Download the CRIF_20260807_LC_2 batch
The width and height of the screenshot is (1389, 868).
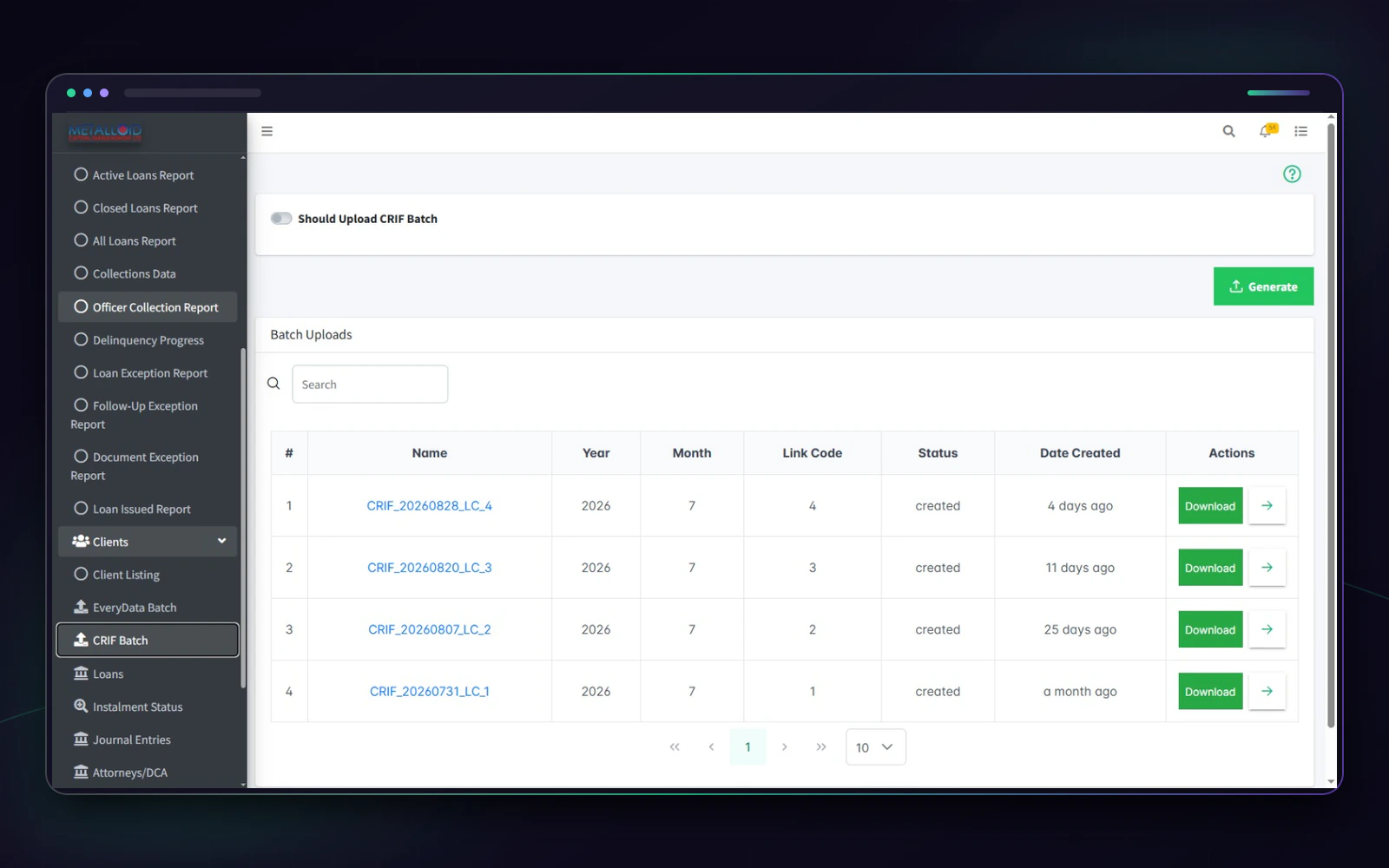(x=1210, y=629)
